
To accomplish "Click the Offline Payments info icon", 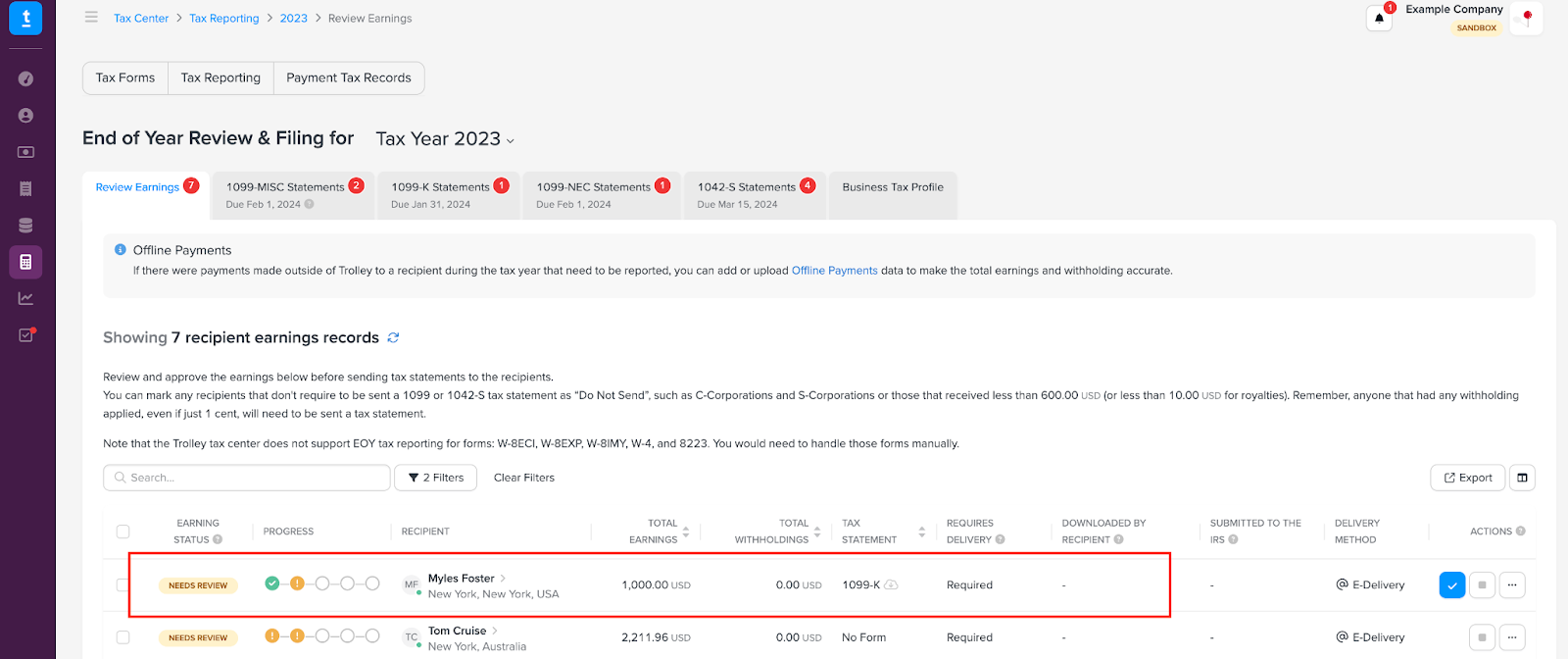I will coord(121,250).
